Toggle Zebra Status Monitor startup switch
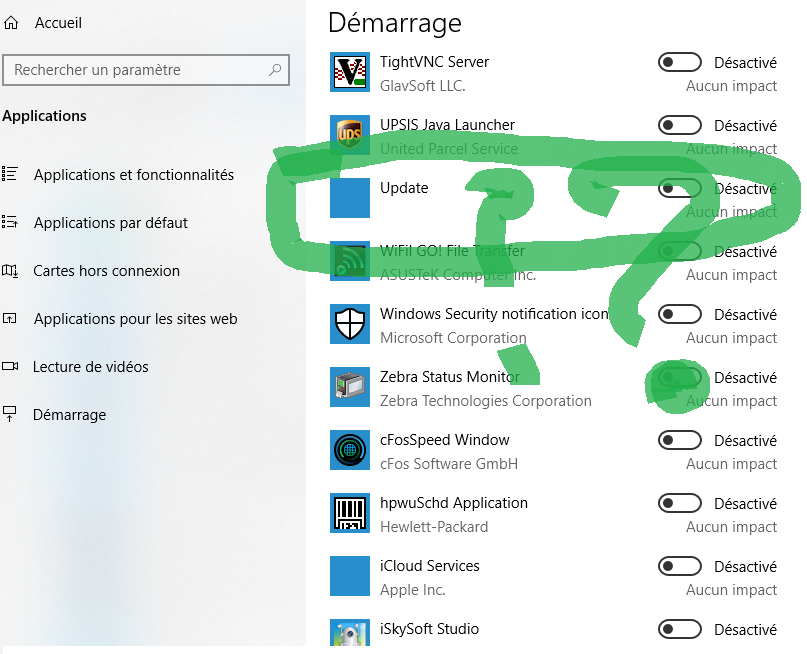This screenshot has height=654, width=807. coord(679,377)
